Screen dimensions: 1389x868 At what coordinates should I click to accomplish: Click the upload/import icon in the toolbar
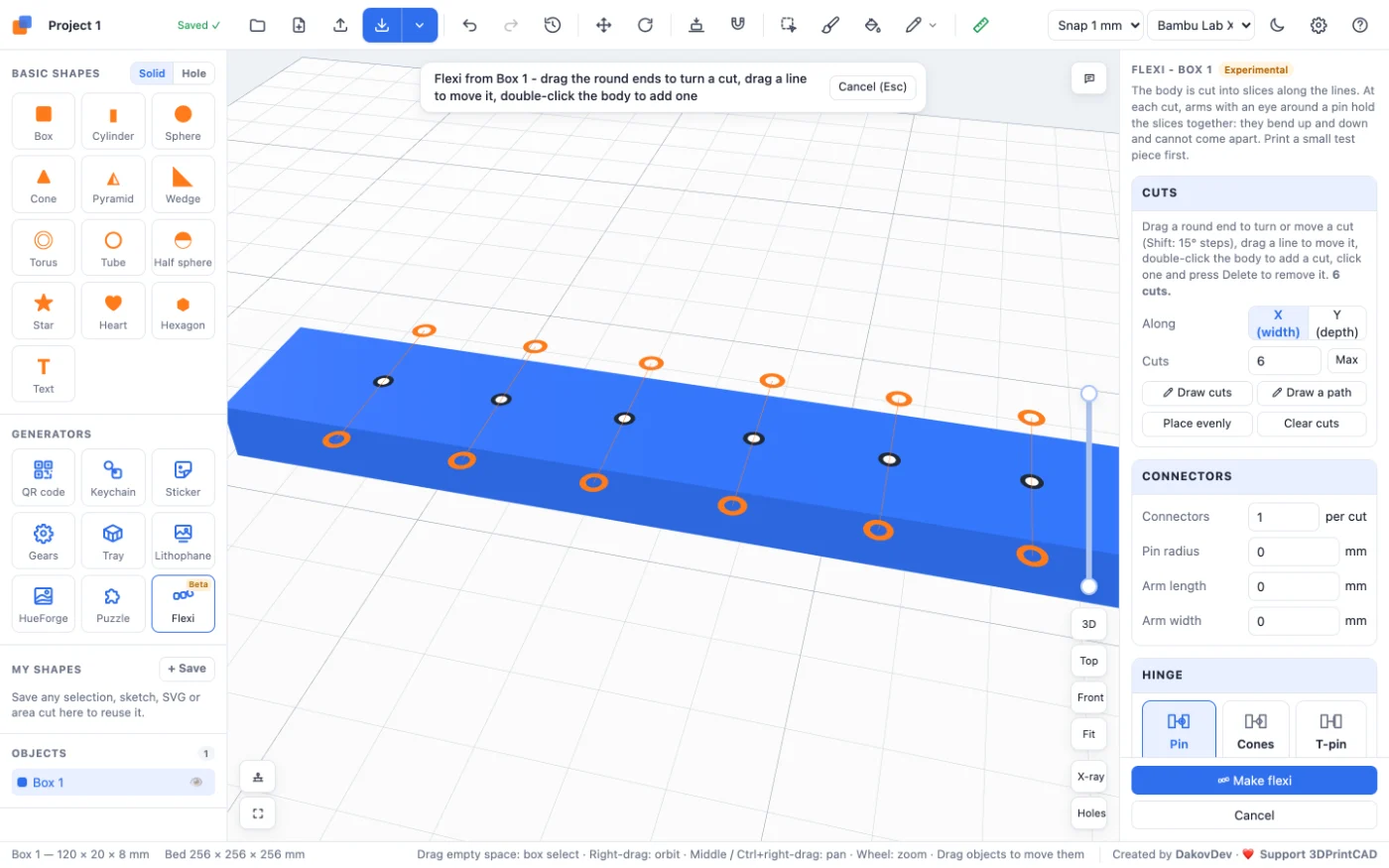pyautogui.click(x=340, y=26)
